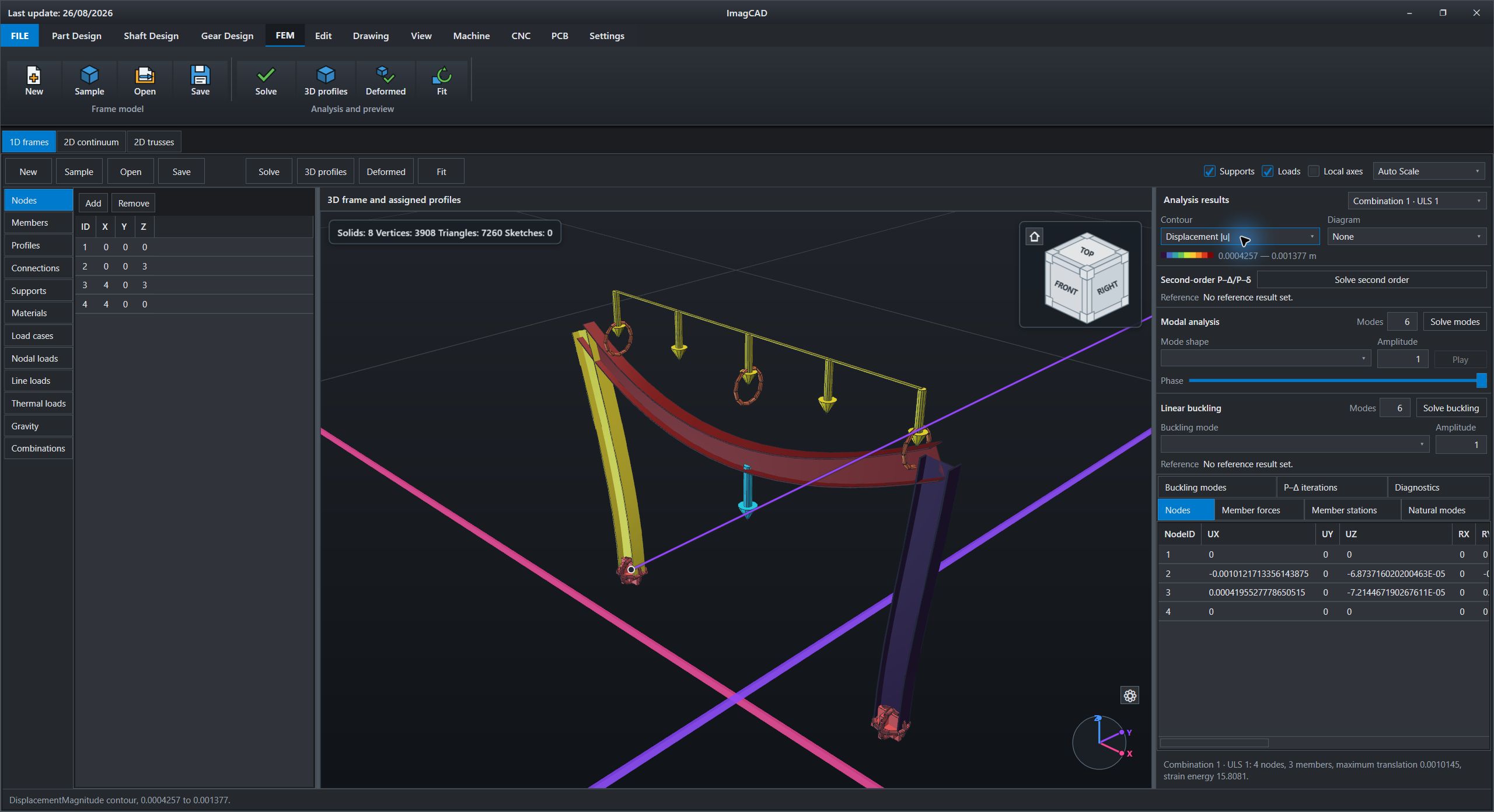
Task: Save the model using ribbon Save icon
Action: [200, 80]
